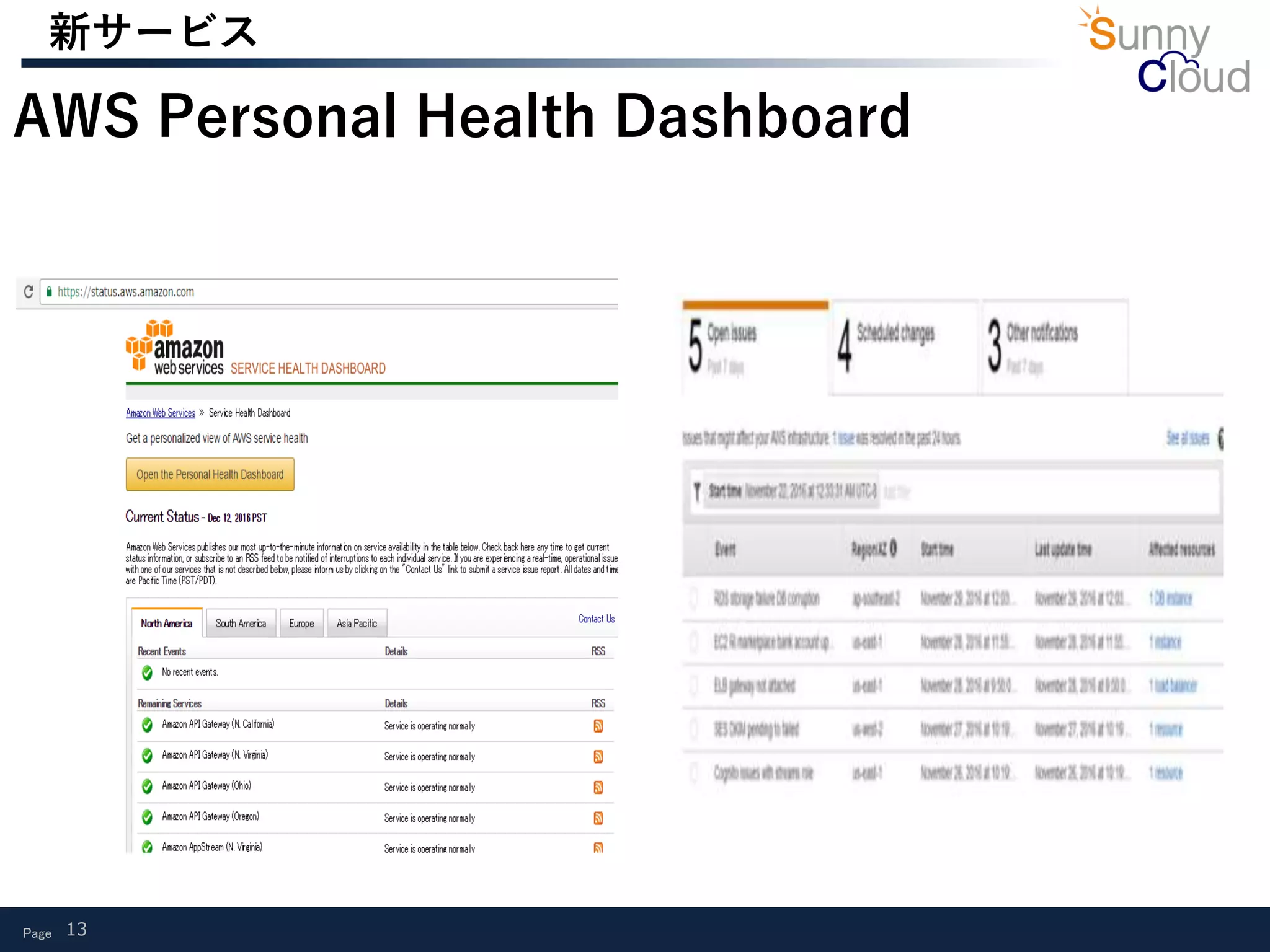The height and width of the screenshot is (952, 1270).
Task: Sort by the Event column header
Action: point(726,549)
